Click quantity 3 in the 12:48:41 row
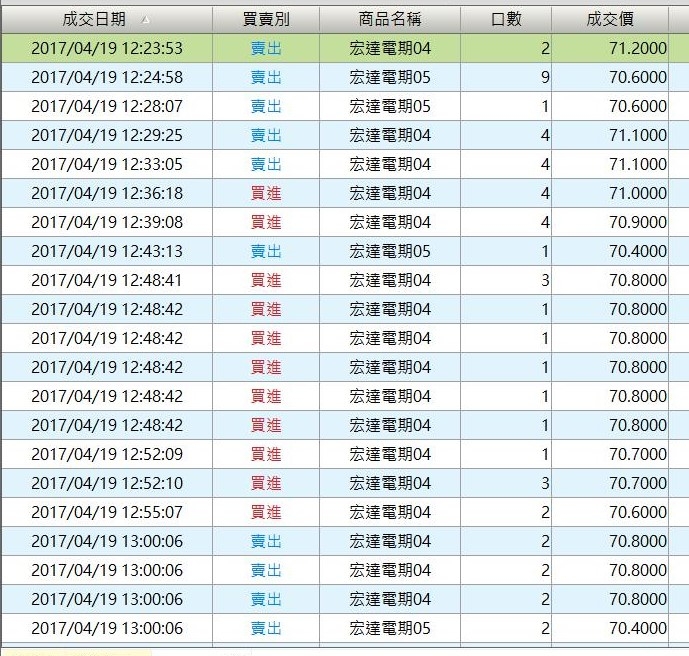Image resolution: width=689 pixels, height=656 pixels. 545,280
